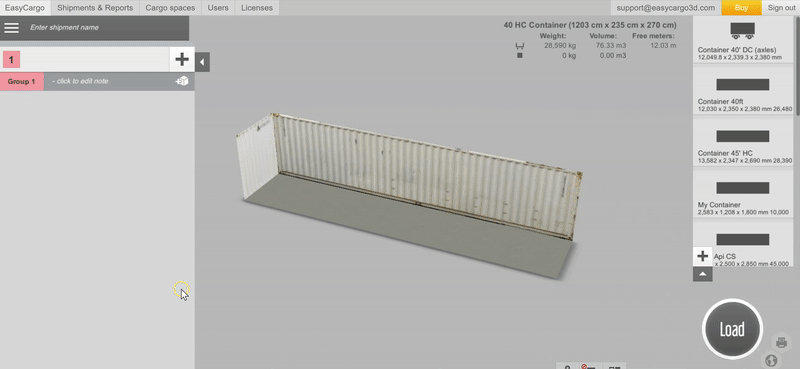Add a new group with plus icon
800x369 pixels.
click(182, 59)
